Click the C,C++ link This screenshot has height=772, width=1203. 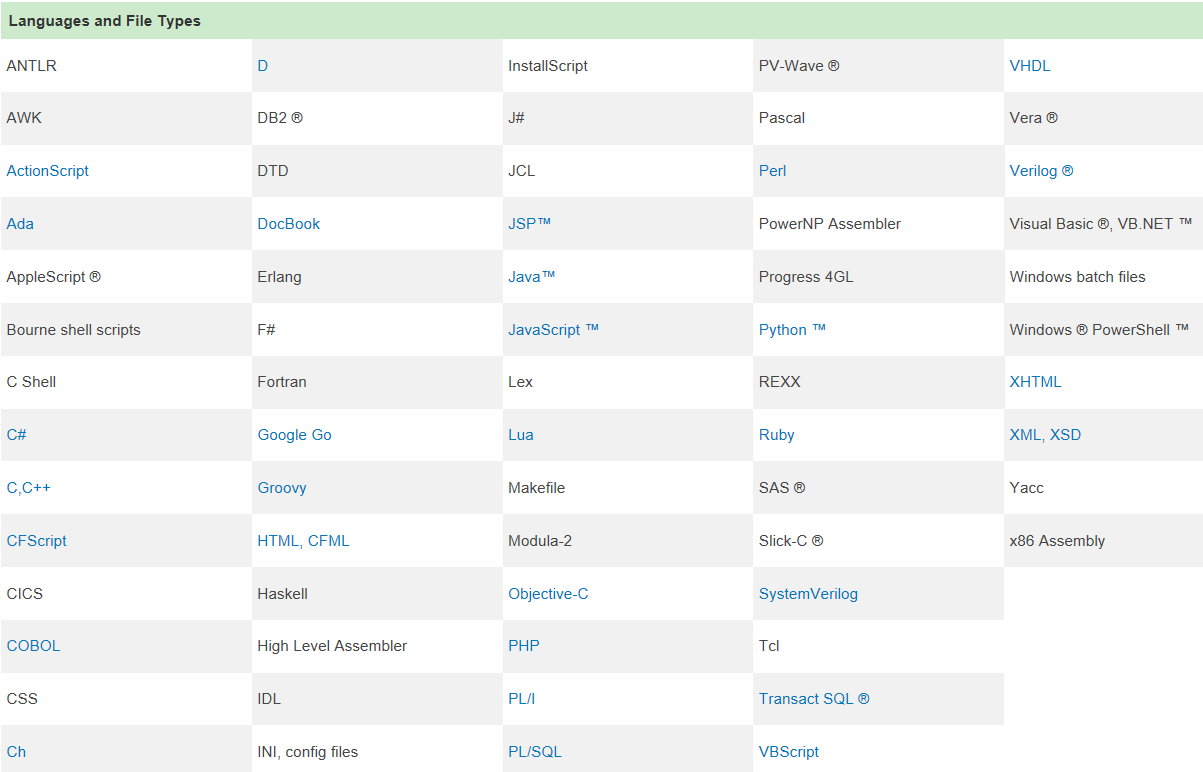pos(29,488)
